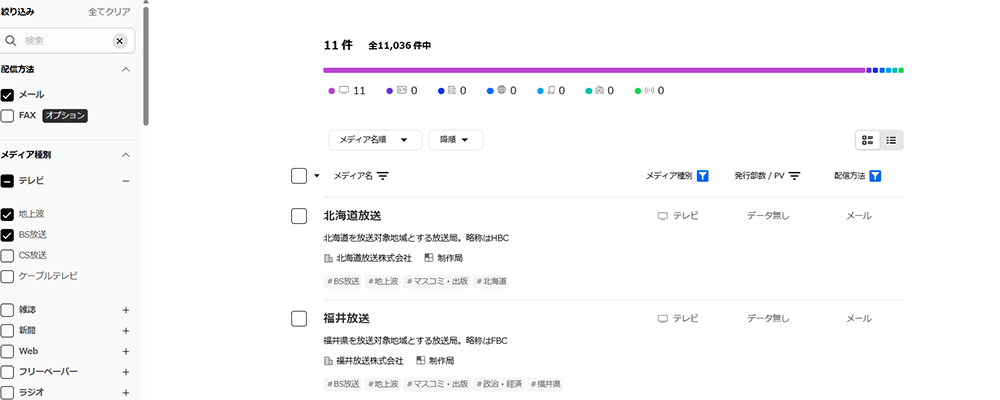
Task: Check the CS放送 checkbox
Action: (8, 255)
